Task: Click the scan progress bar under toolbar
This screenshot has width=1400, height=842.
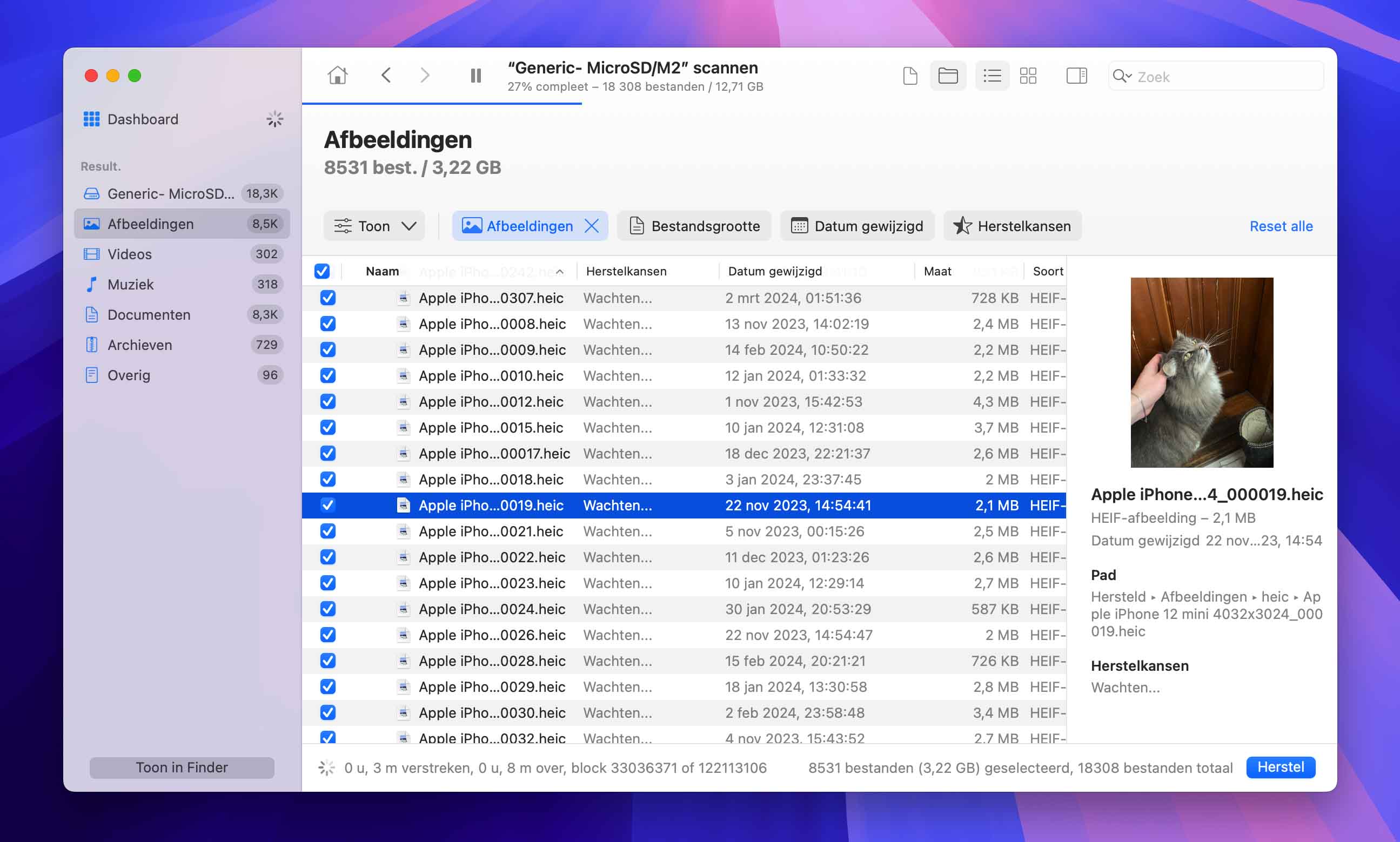Action: coord(441,104)
